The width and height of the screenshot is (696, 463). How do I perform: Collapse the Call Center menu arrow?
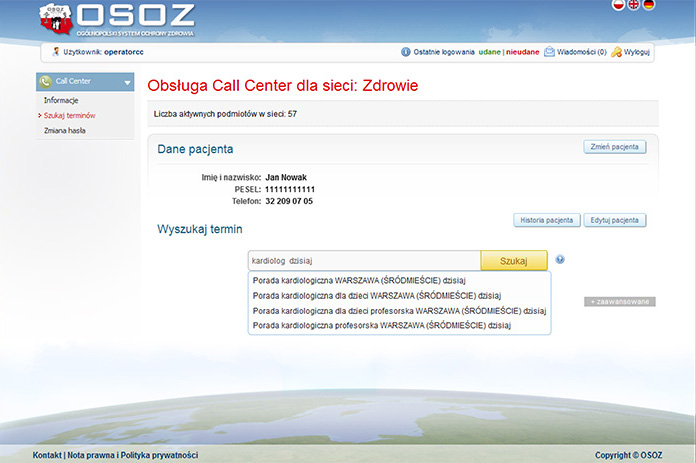pos(127,83)
